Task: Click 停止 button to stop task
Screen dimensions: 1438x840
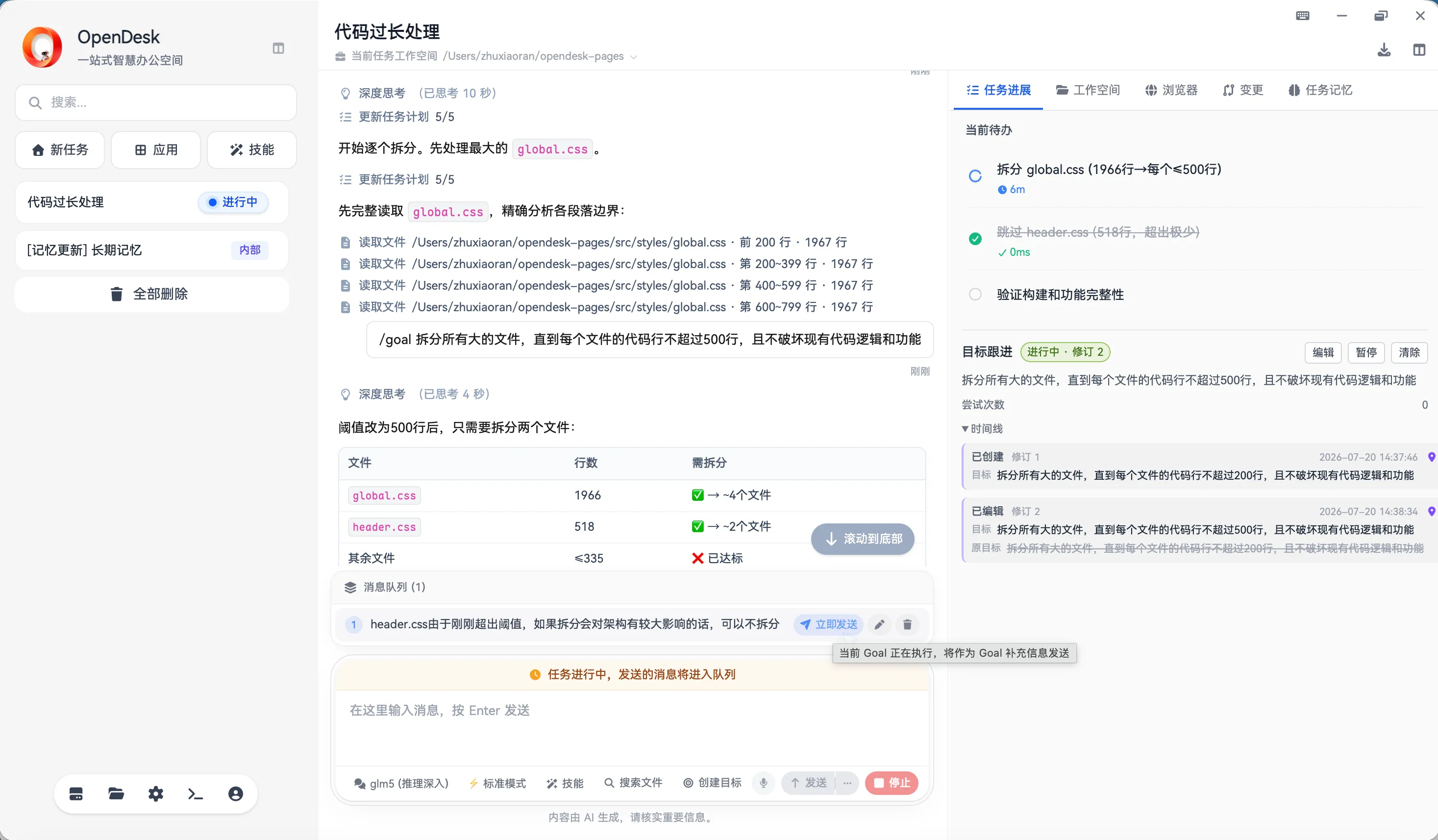Action: tap(892, 783)
